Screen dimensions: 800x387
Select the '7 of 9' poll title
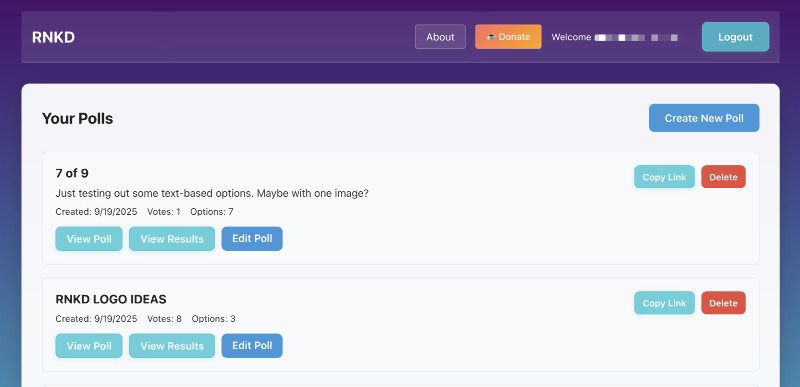pyautogui.click(x=72, y=173)
